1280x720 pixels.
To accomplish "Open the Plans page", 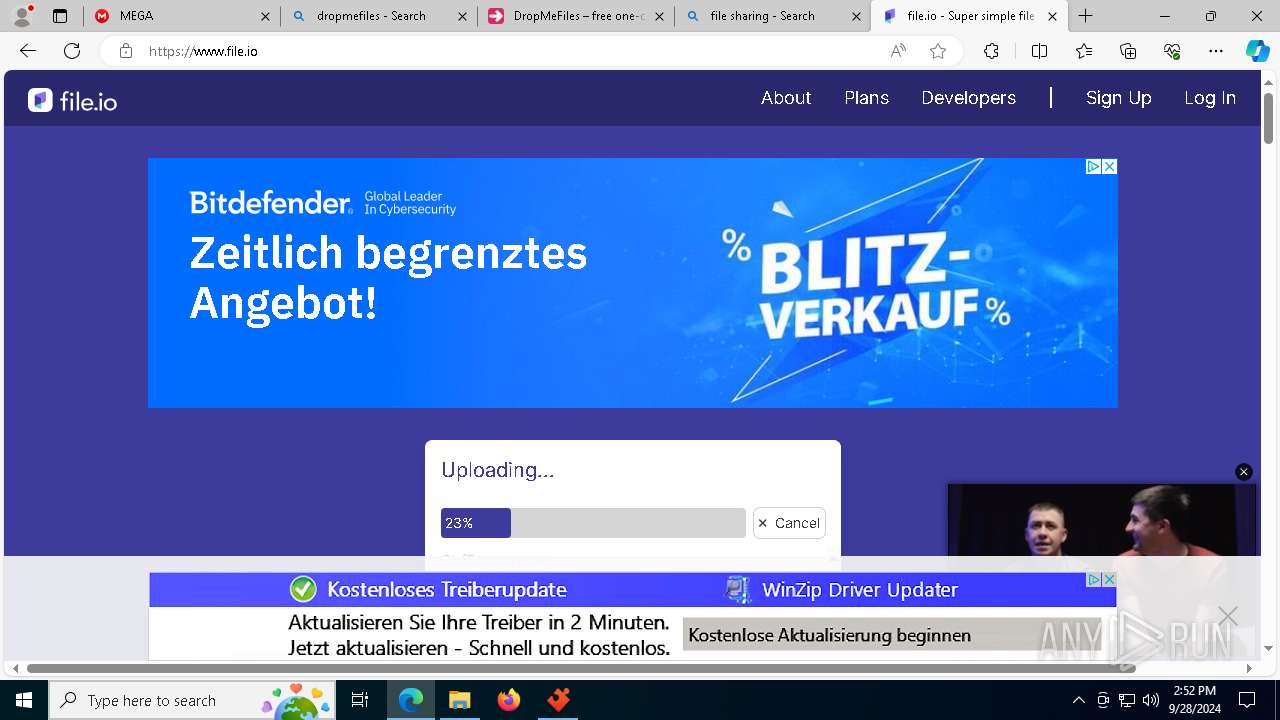I will pyautogui.click(x=866, y=98).
